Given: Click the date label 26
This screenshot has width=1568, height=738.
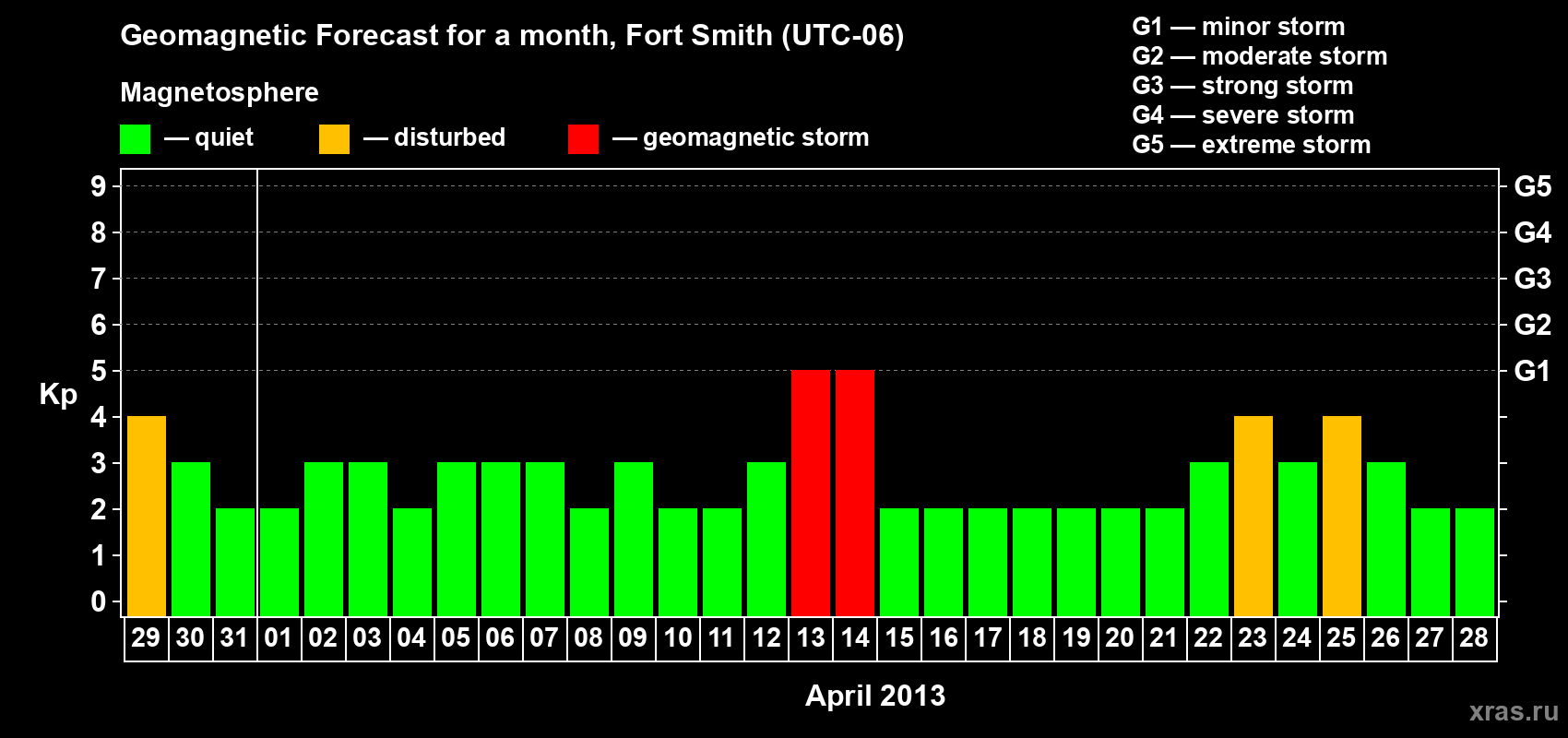Looking at the screenshot, I should point(1385,637).
